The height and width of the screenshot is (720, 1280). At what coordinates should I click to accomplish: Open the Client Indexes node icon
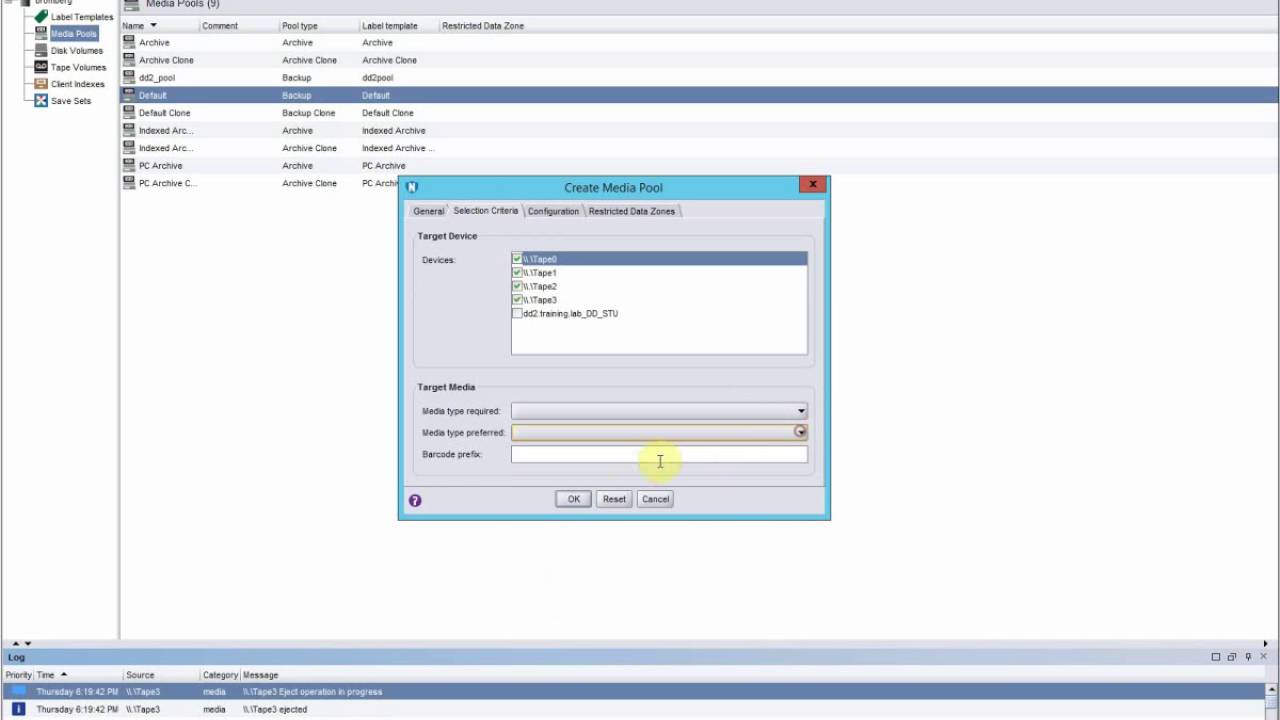coord(41,84)
